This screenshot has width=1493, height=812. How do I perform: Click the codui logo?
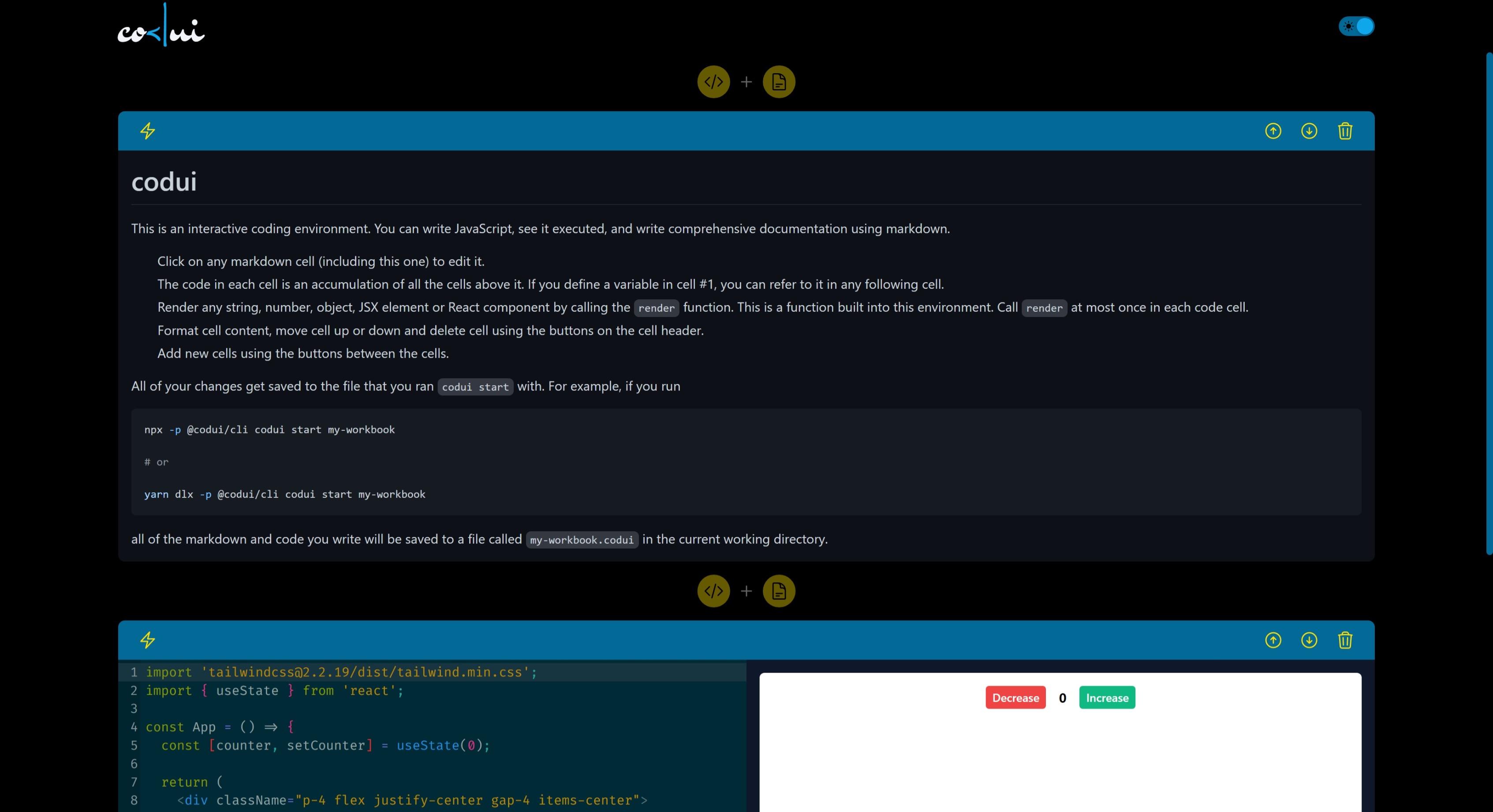click(161, 26)
